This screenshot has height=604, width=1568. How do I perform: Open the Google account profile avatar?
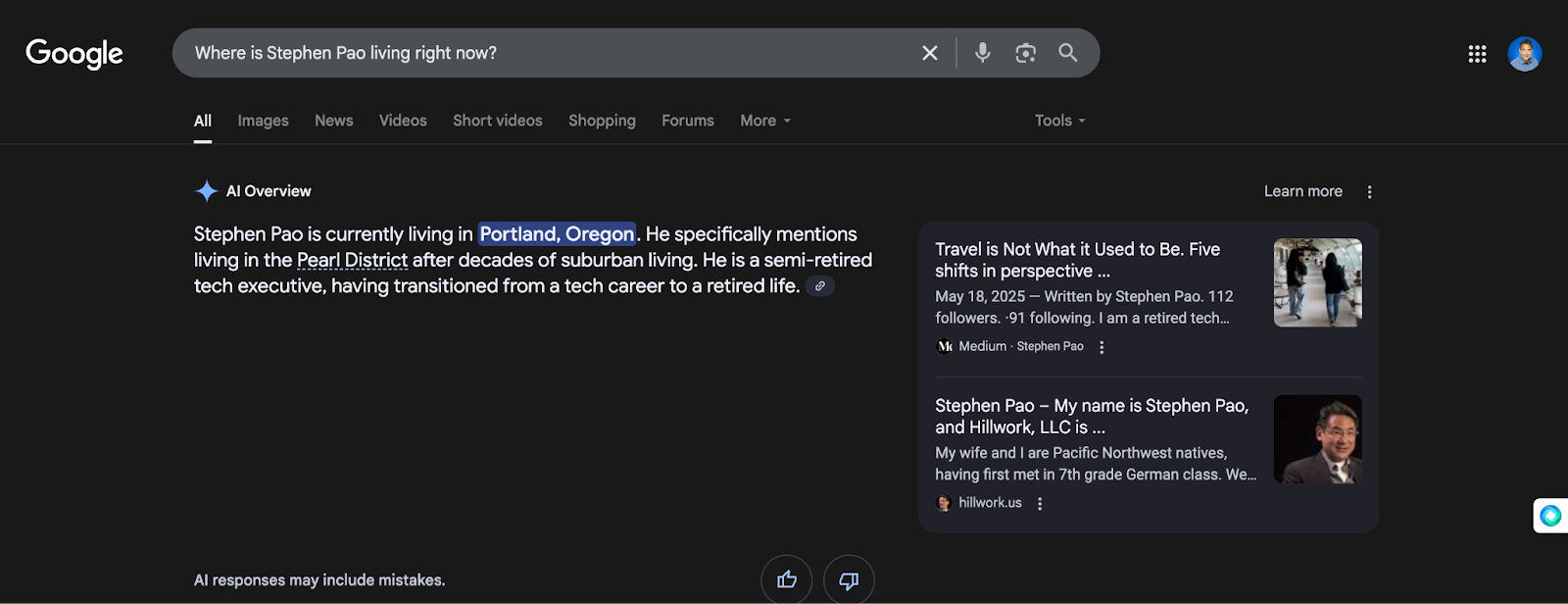click(1524, 54)
